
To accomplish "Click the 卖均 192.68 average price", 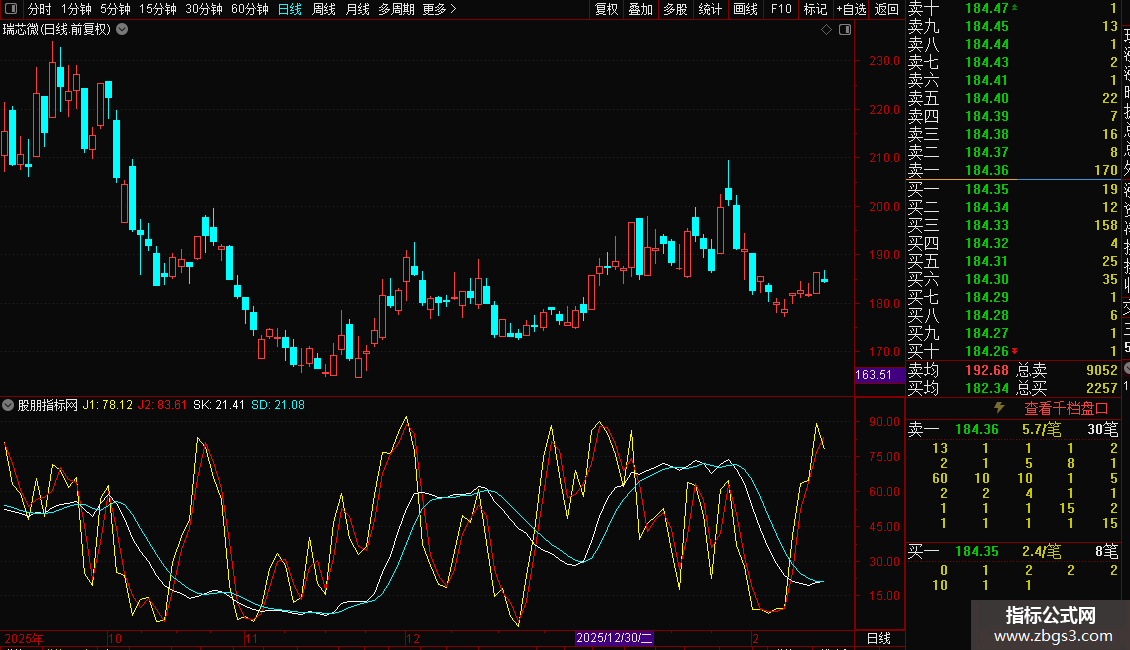I will pos(958,370).
